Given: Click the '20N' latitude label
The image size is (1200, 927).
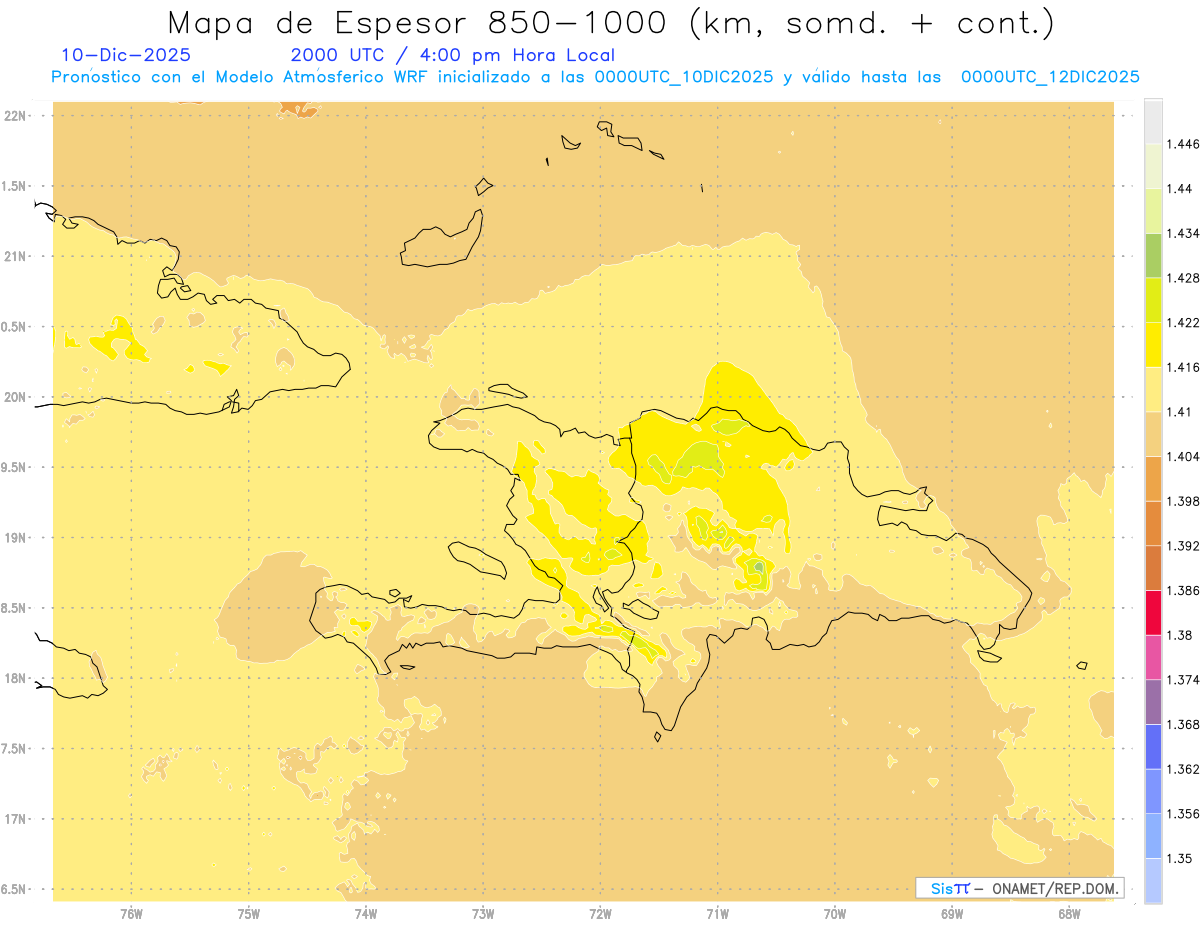Looking at the screenshot, I should [x=15, y=397].
